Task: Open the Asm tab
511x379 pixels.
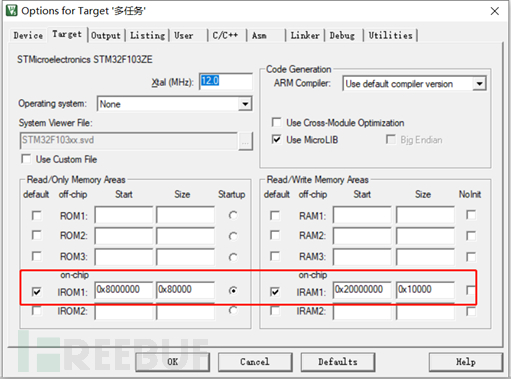Action: tap(259, 35)
